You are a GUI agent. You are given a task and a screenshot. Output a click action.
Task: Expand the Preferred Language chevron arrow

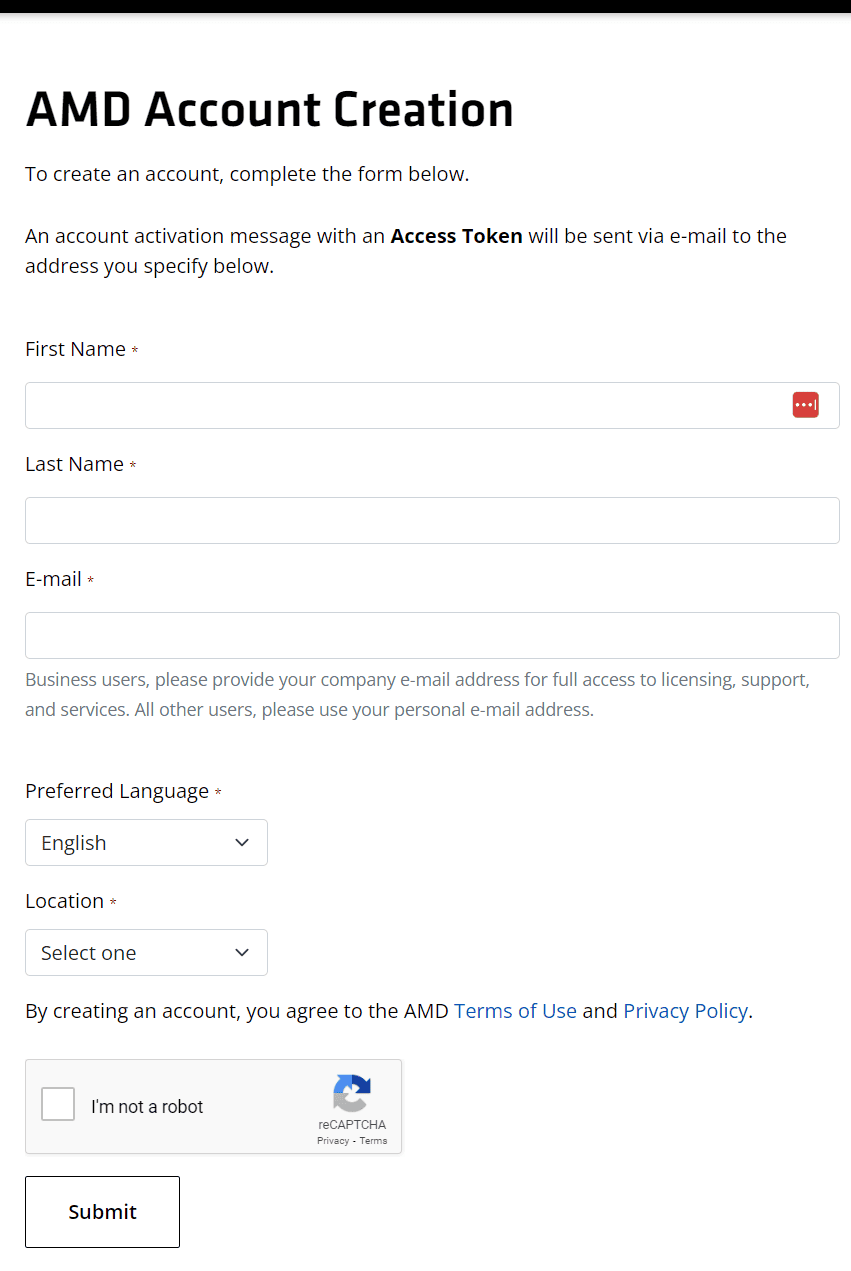(242, 842)
